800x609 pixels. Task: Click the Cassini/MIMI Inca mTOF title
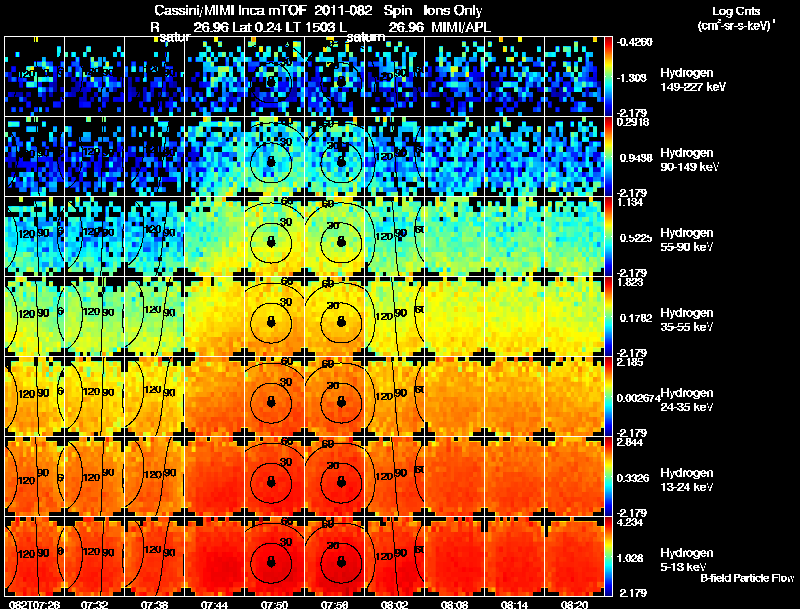coord(231,10)
